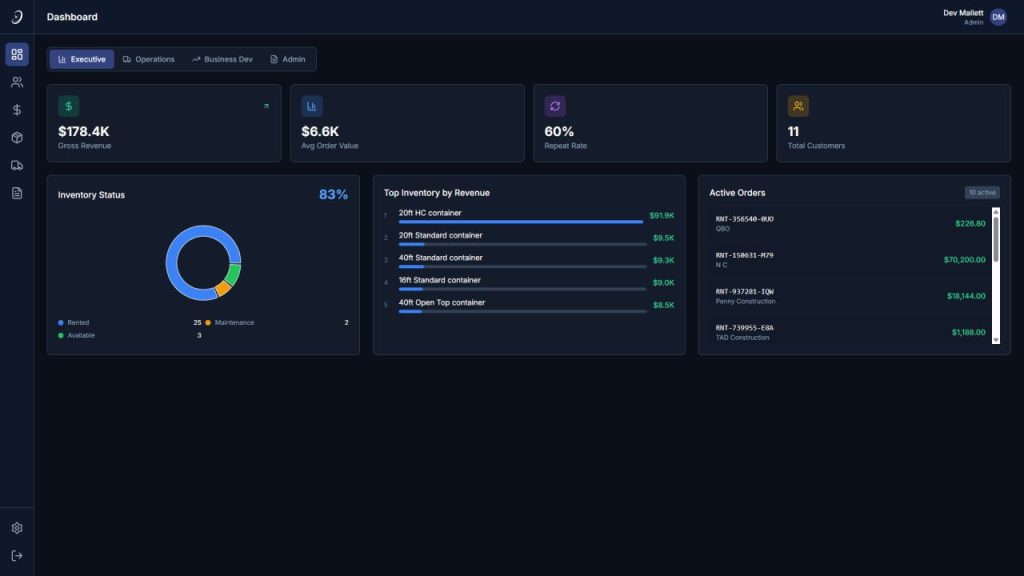Click the Active Orders scrollbar down arrow
This screenshot has height=576, width=1024.
(995, 340)
